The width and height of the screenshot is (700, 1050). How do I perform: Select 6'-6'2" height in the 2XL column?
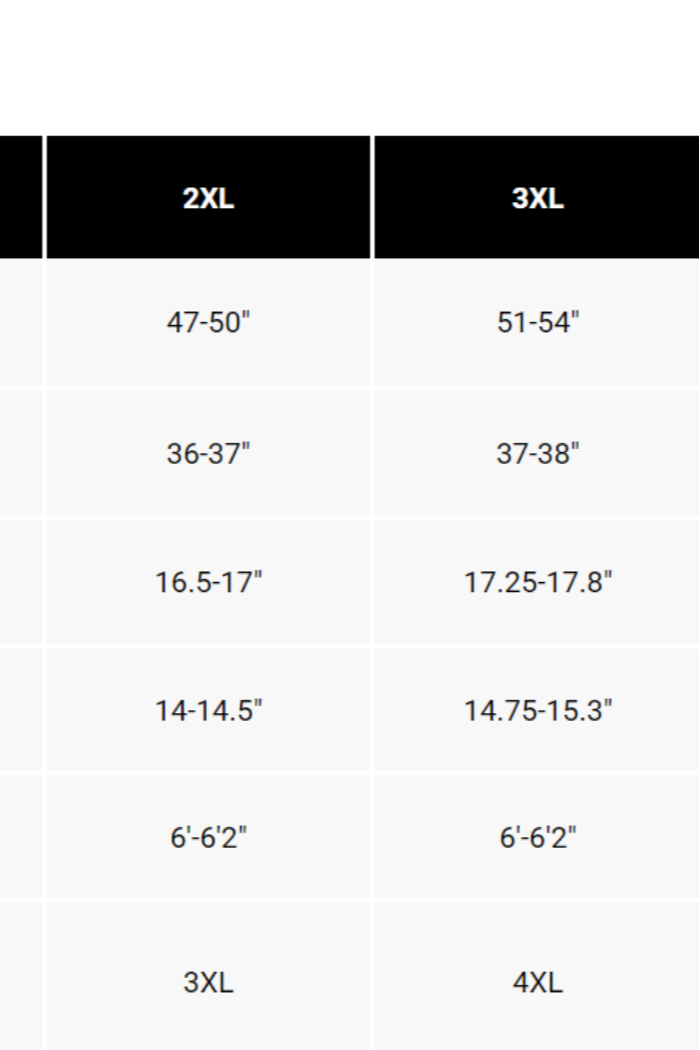point(208,837)
